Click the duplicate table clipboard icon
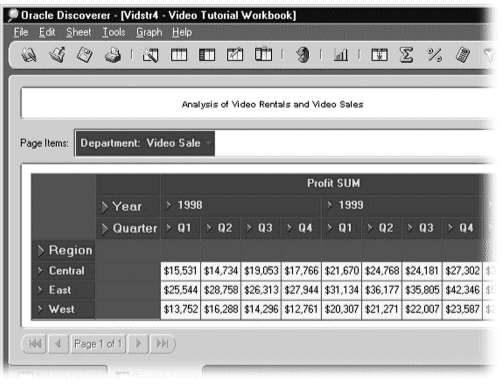This screenshot has height=388, width=502. click(263, 54)
